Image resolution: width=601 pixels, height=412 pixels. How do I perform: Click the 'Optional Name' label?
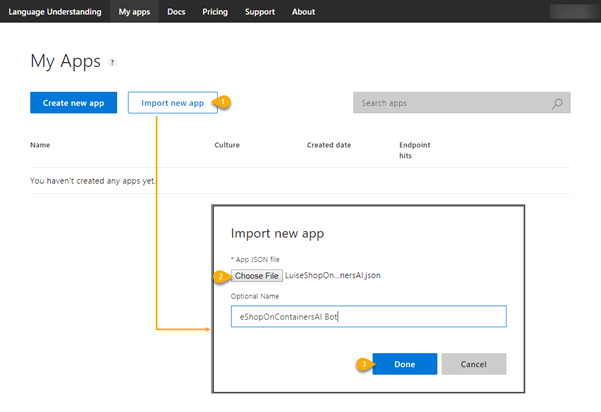(255, 296)
